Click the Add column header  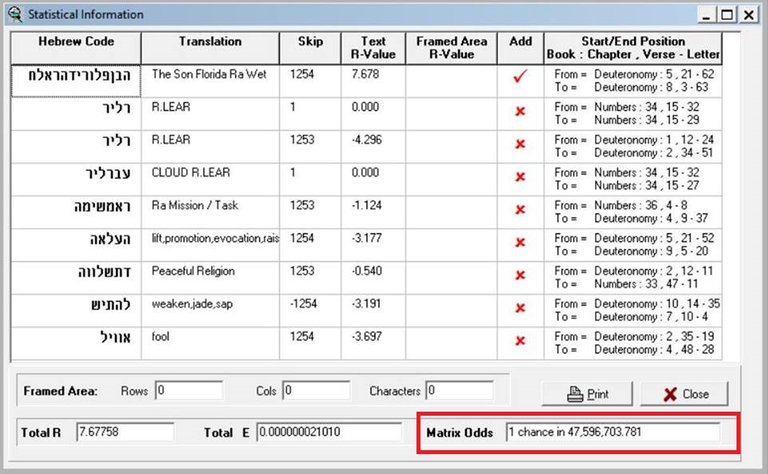point(520,48)
